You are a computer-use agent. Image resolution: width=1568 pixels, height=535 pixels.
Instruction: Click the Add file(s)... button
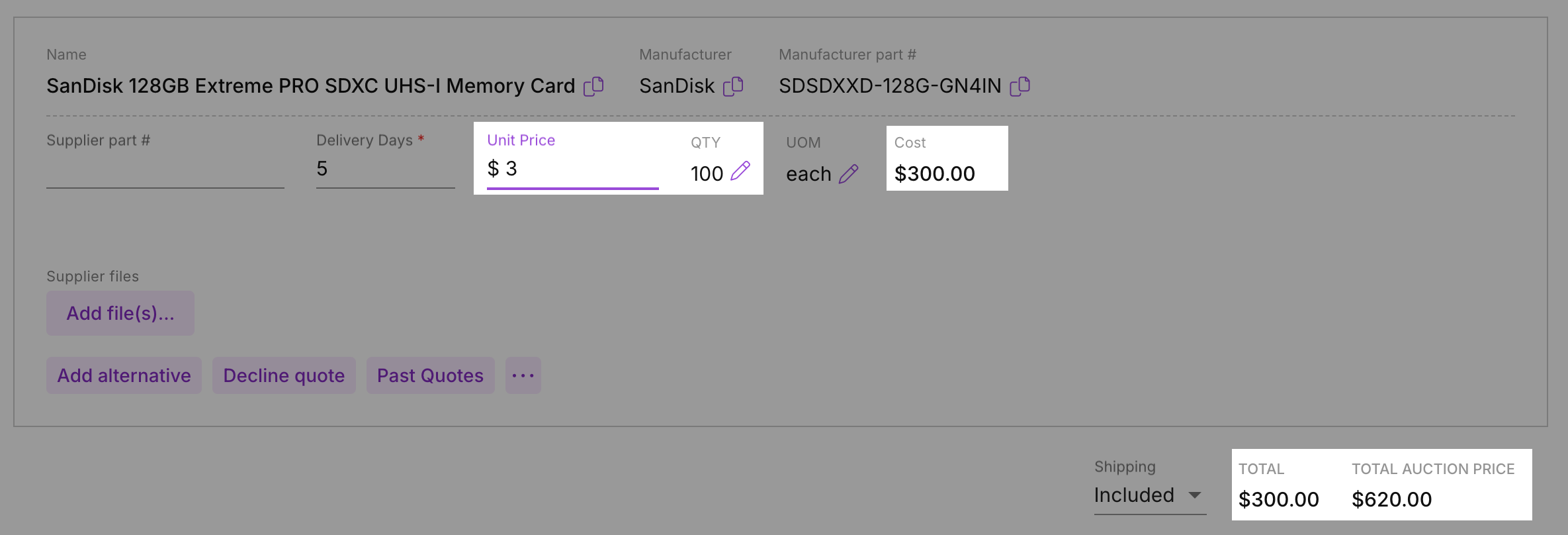coord(120,313)
